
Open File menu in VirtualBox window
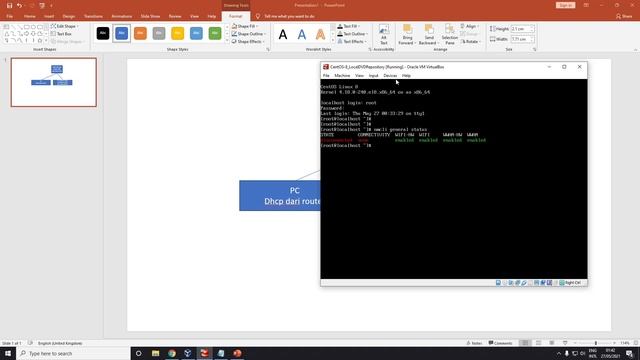pos(326,76)
